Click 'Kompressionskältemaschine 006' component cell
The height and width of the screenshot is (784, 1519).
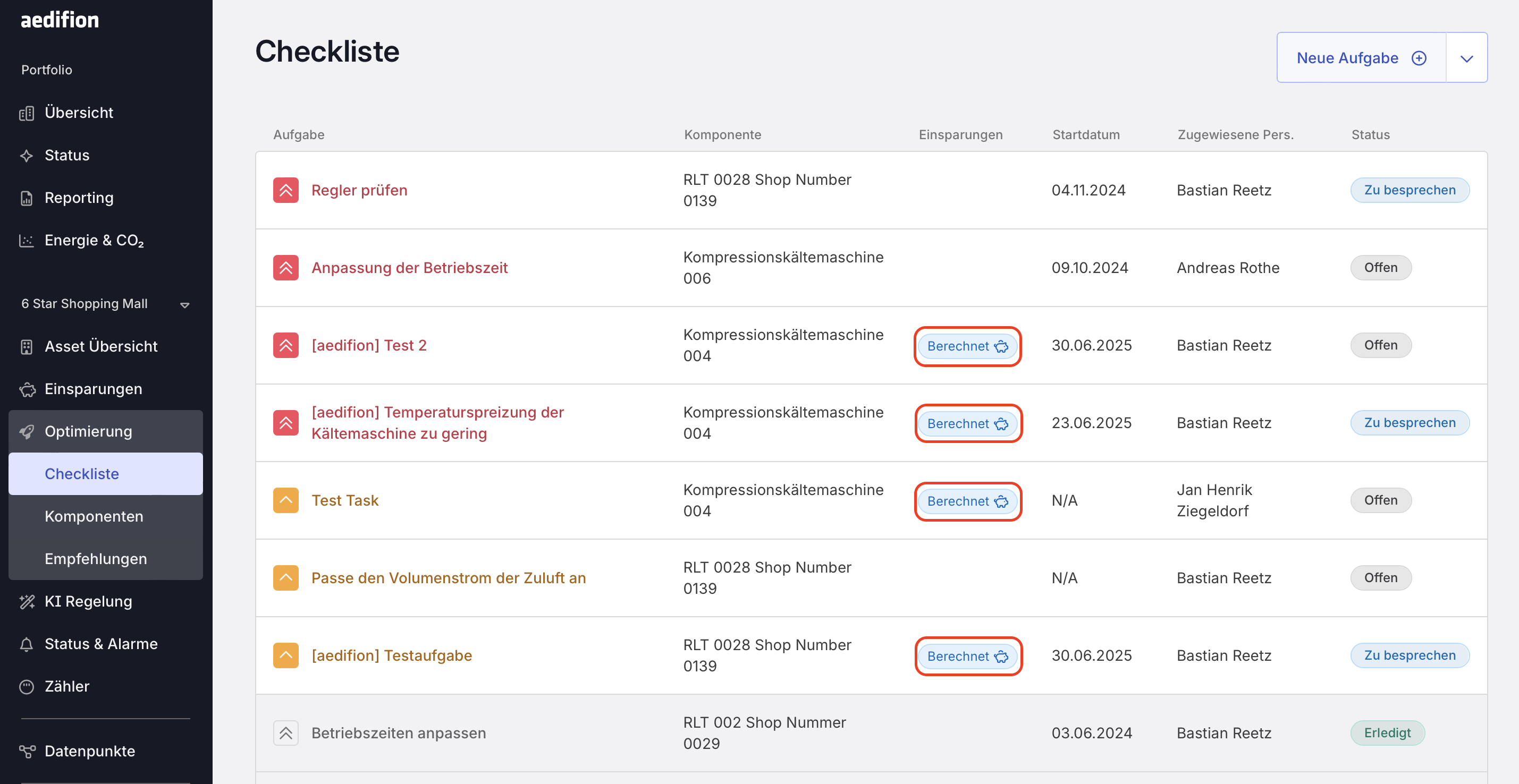783,268
